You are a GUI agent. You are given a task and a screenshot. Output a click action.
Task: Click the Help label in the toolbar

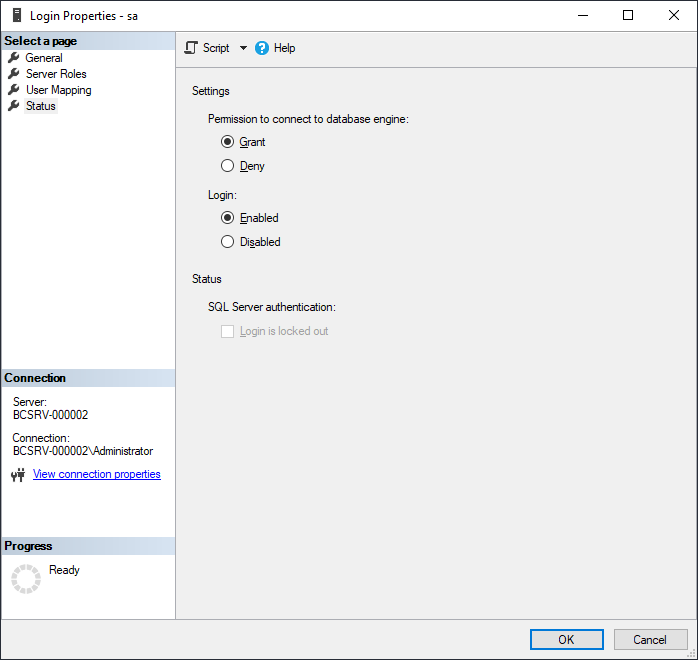coord(284,48)
